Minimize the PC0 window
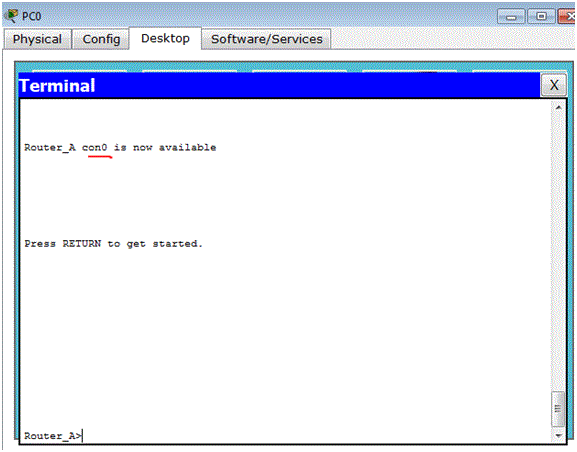This screenshot has width=577, height=452. coord(511,17)
